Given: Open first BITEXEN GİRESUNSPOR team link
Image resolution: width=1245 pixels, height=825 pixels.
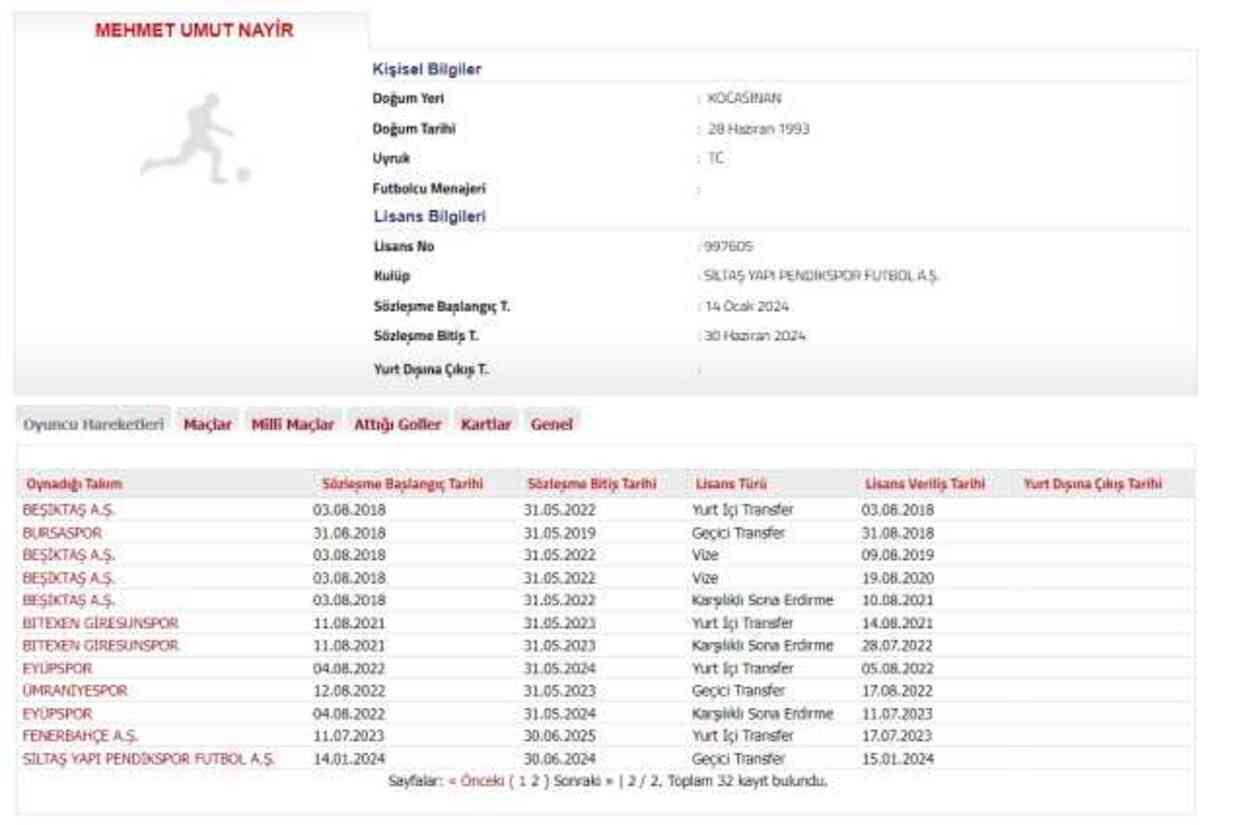Looking at the screenshot, I should tap(100, 623).
